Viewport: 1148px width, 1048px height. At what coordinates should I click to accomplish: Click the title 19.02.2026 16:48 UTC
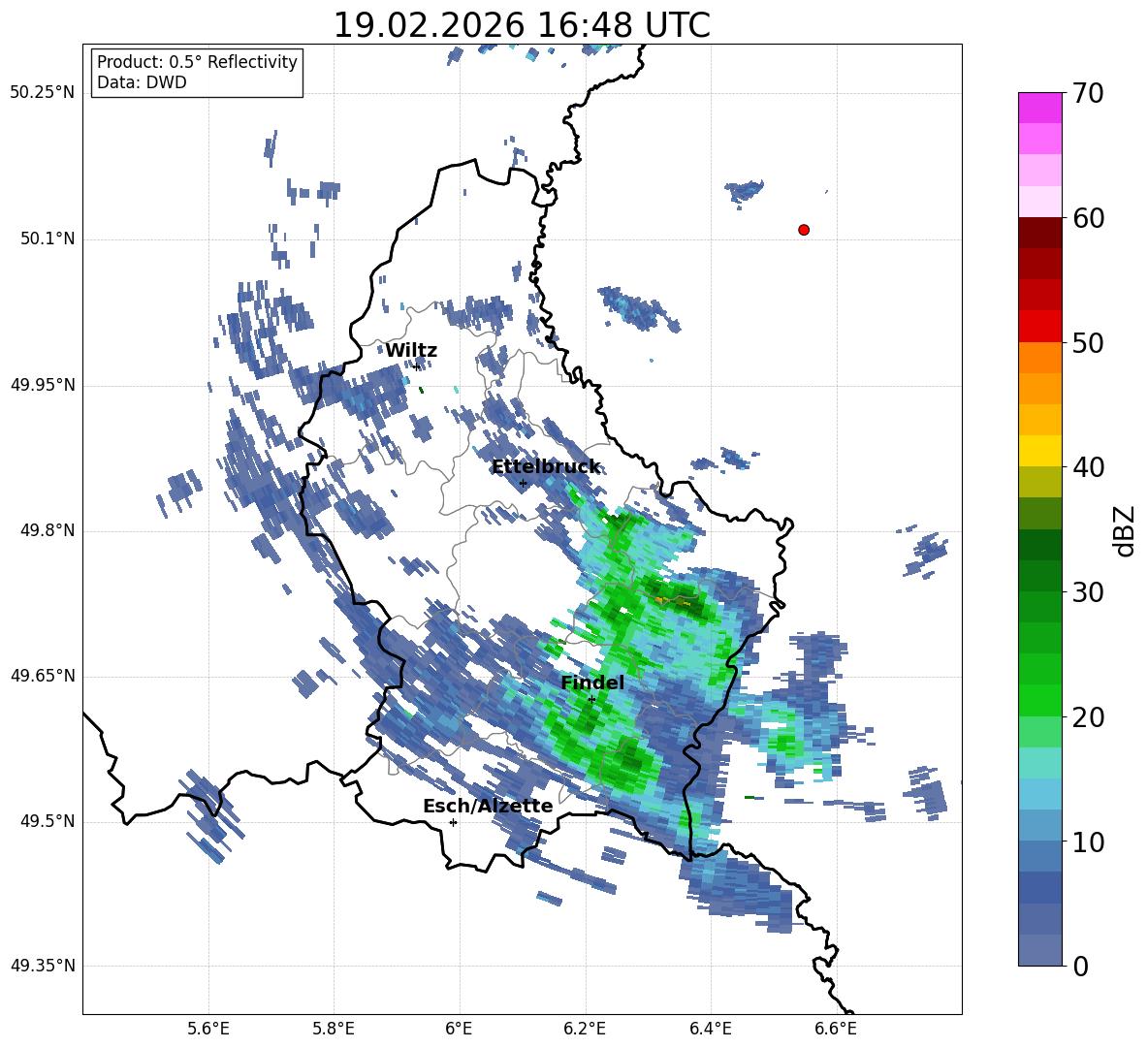(x=522, y=25)
